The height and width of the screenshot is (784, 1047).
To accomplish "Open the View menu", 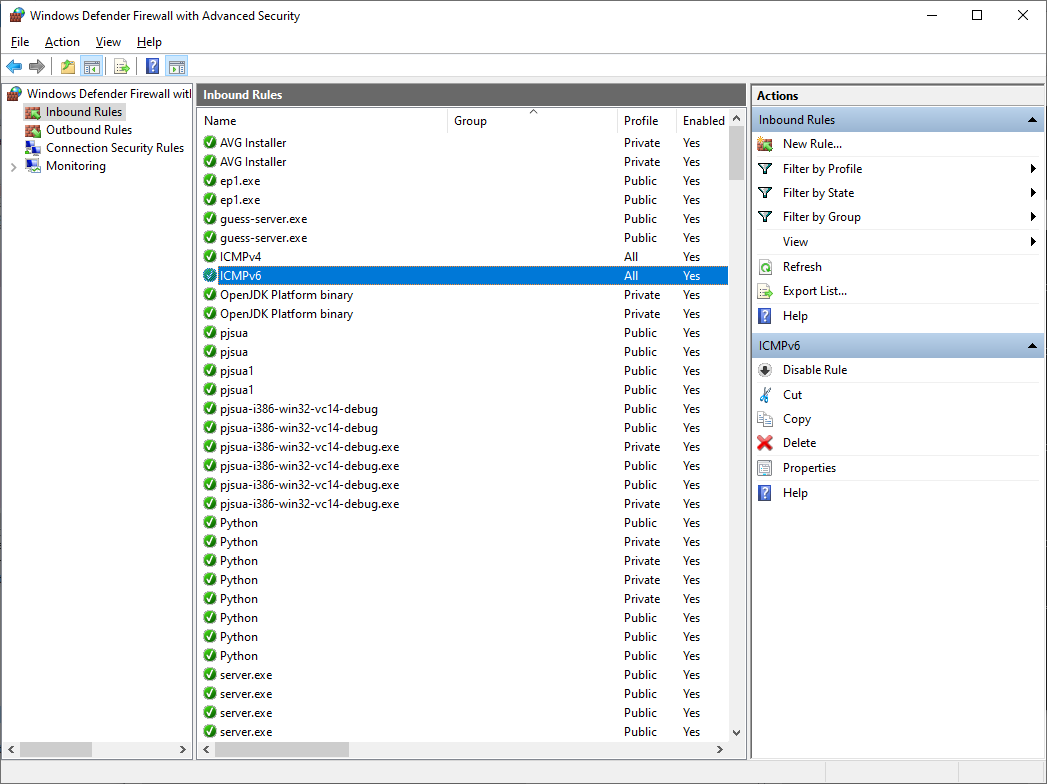I will [108, 42].
